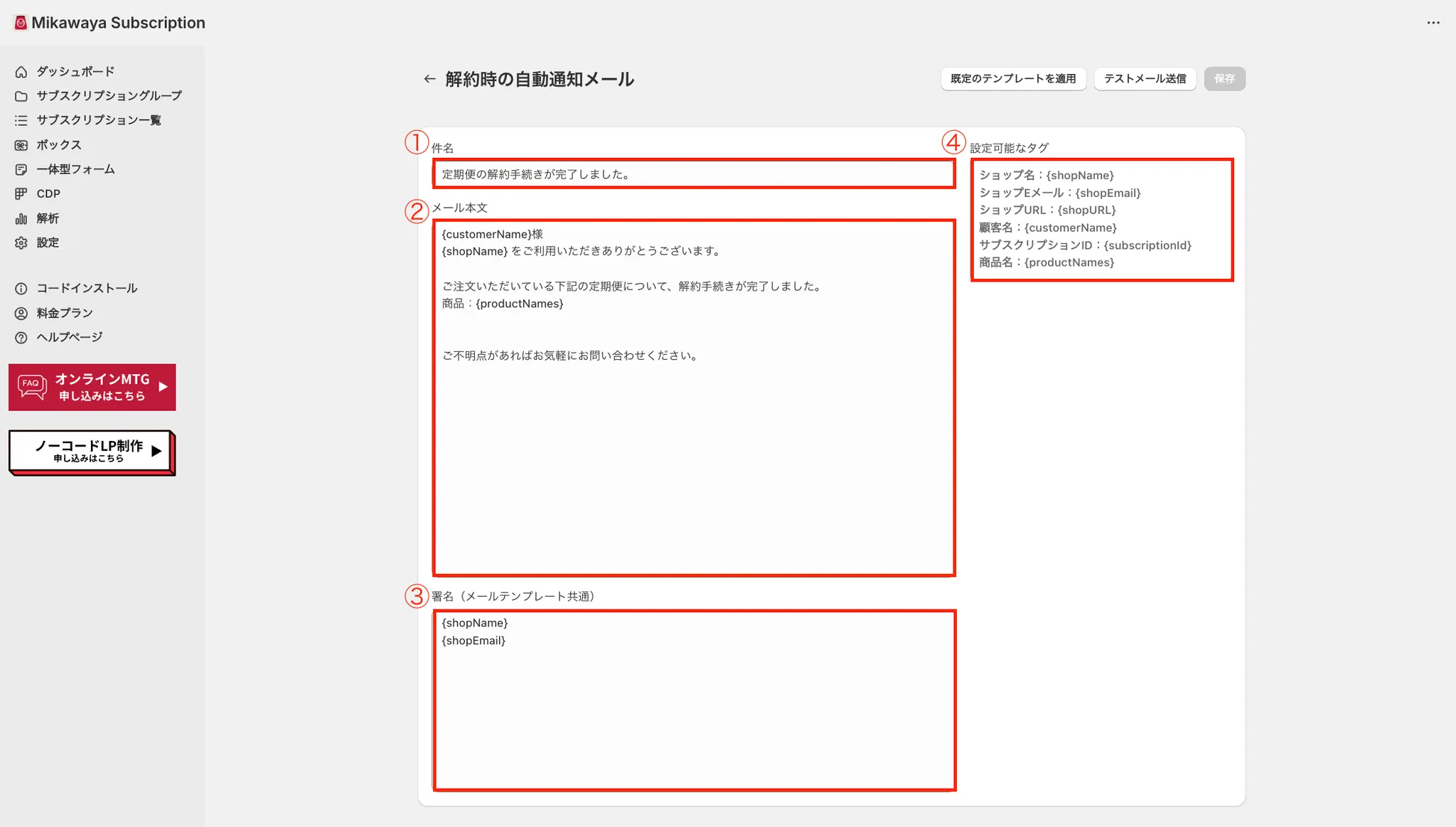Click the subscription list icon

point(21,120)
